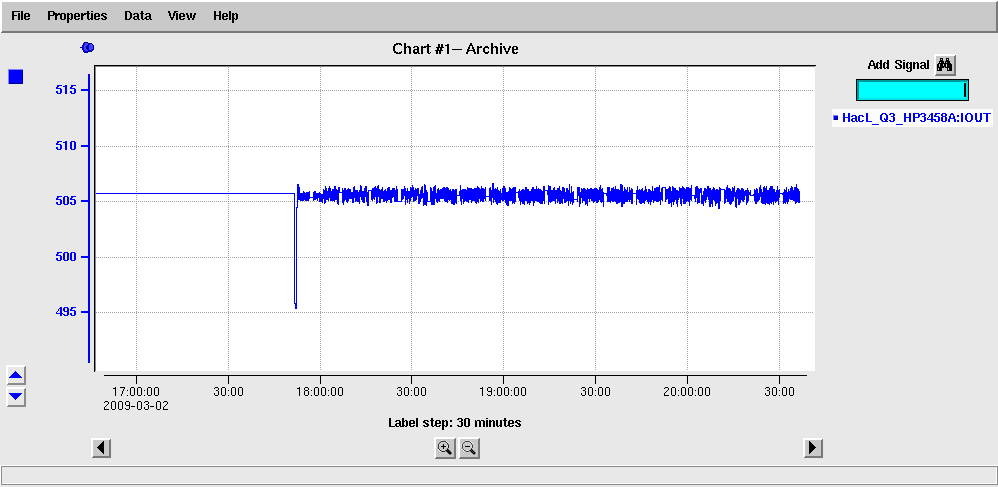Zoom in on the time axis

(x=445, y=448)
